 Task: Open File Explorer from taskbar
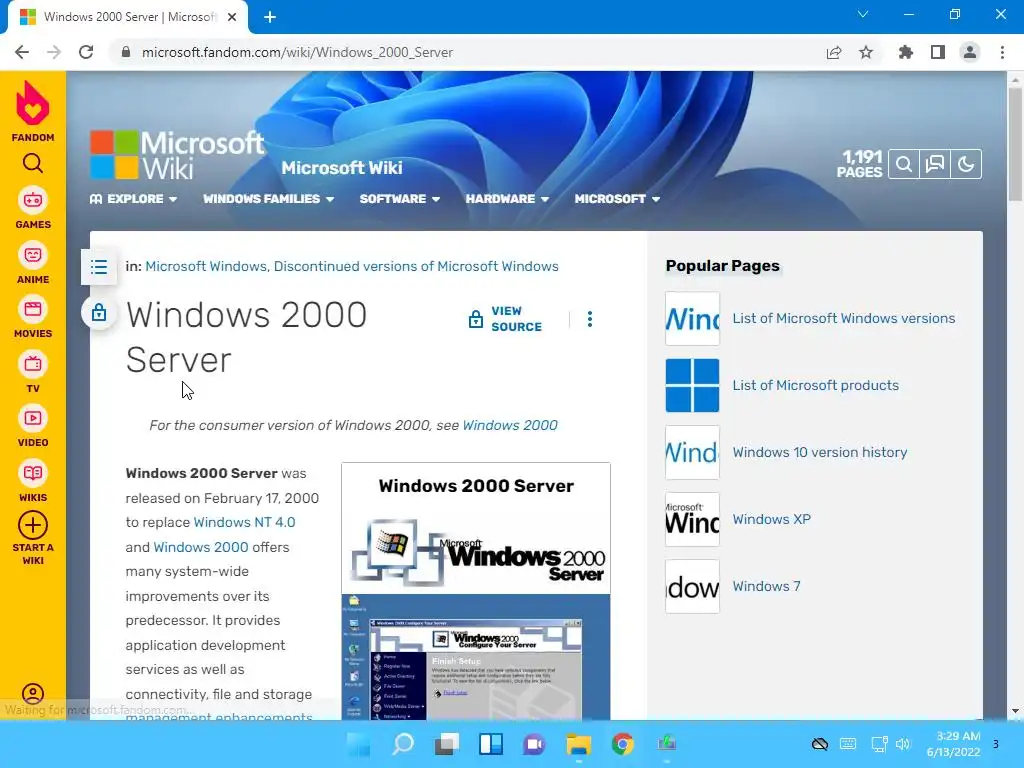coord(579,744)
